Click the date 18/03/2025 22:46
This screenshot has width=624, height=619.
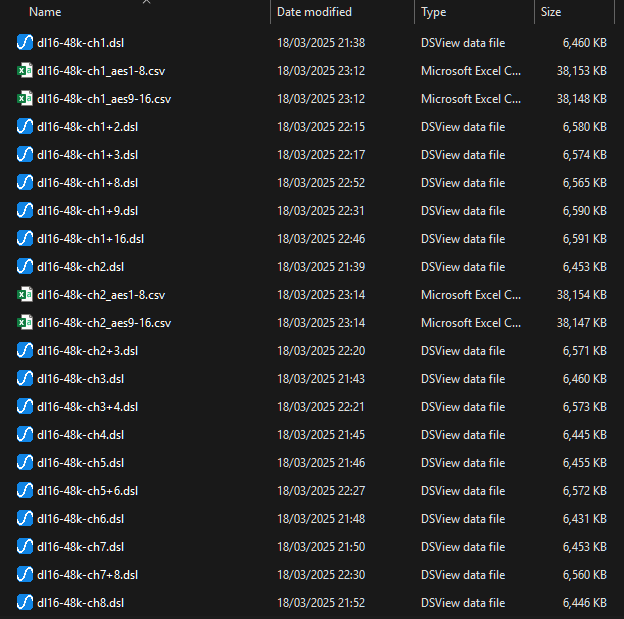321,238
